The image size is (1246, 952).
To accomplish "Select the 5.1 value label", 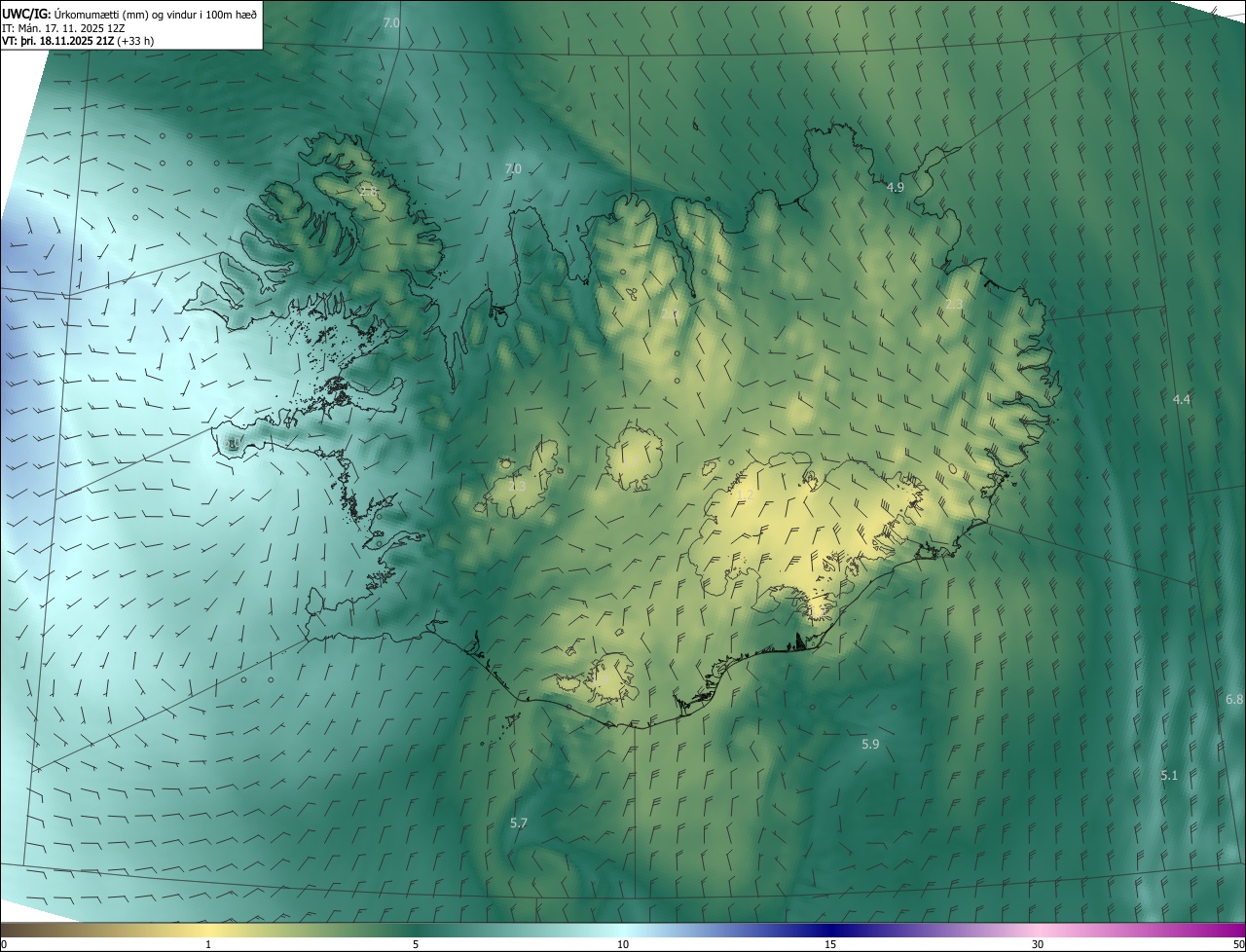I will (x=1169, y=776).
